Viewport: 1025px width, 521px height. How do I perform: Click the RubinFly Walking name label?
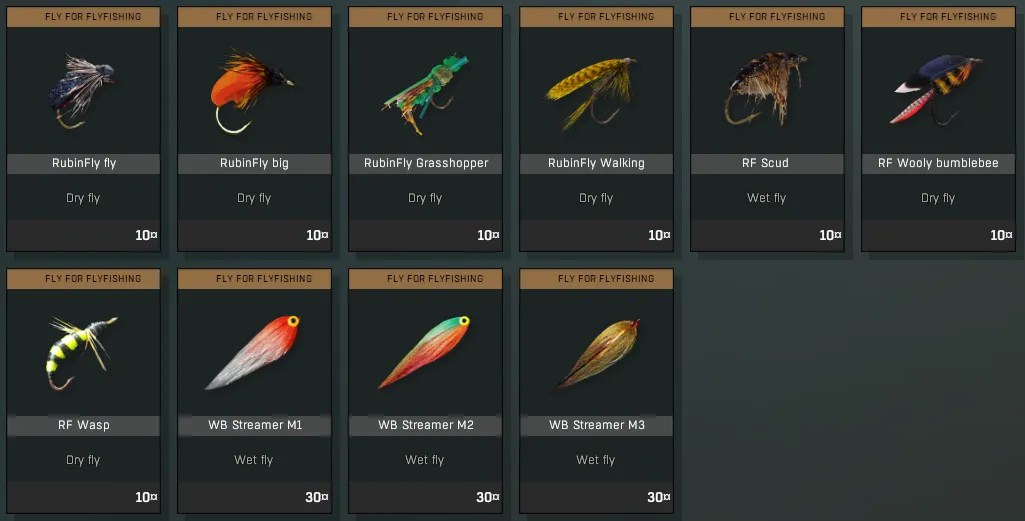pyautogui.click(x=596, y=163)
